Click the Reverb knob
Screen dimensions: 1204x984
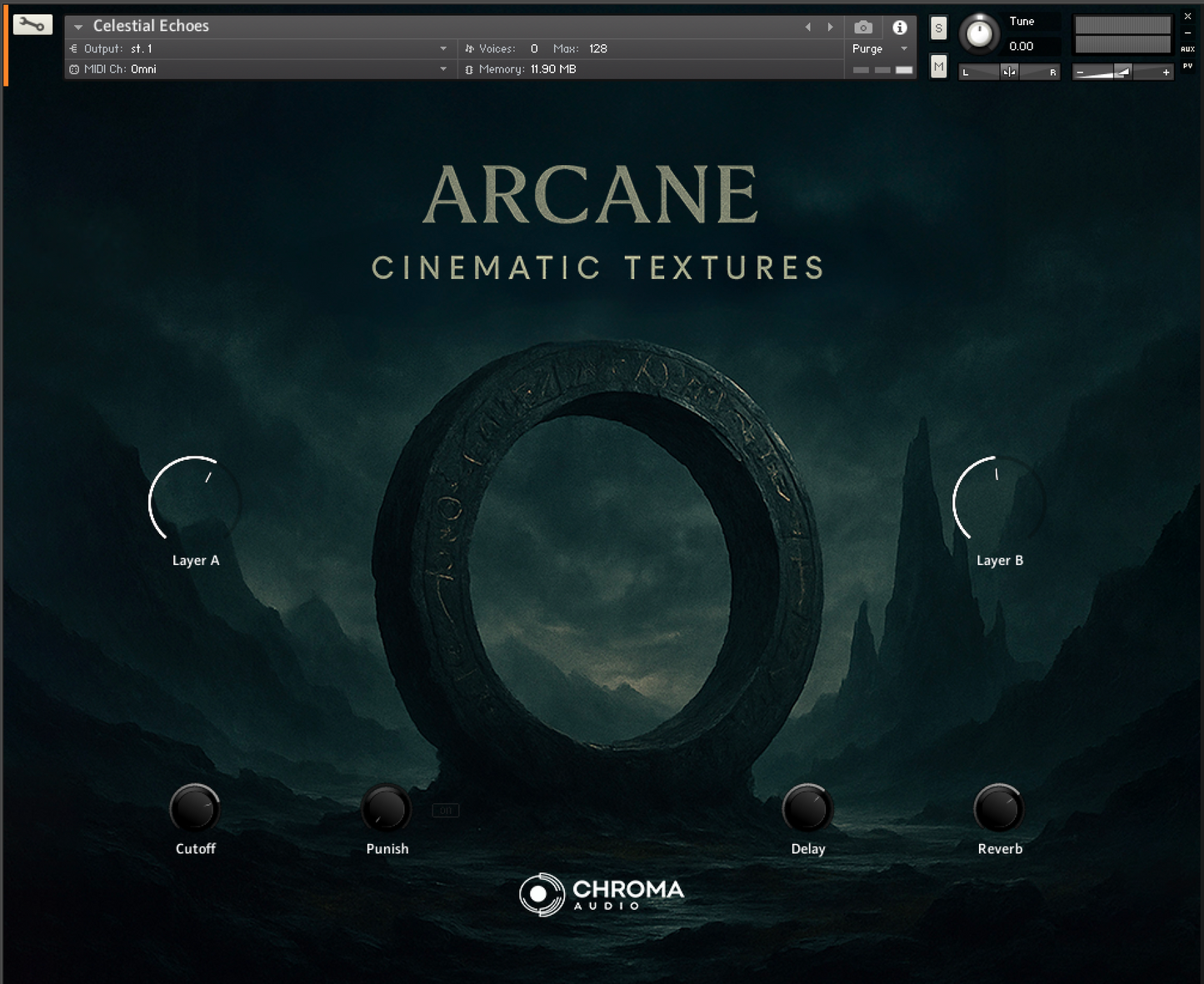pos(999,808)
